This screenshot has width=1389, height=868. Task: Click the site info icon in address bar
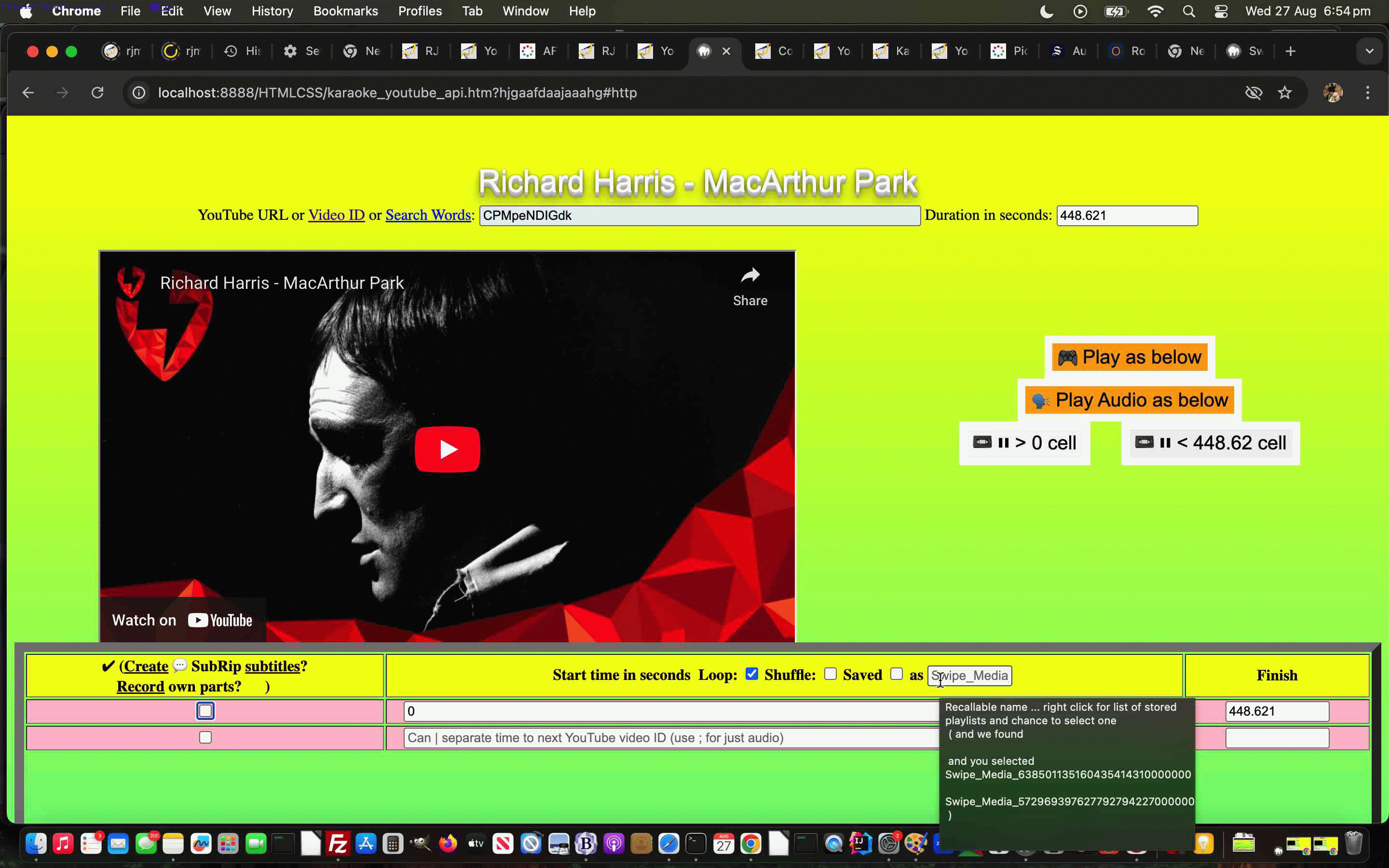click(x=139, y=93)
